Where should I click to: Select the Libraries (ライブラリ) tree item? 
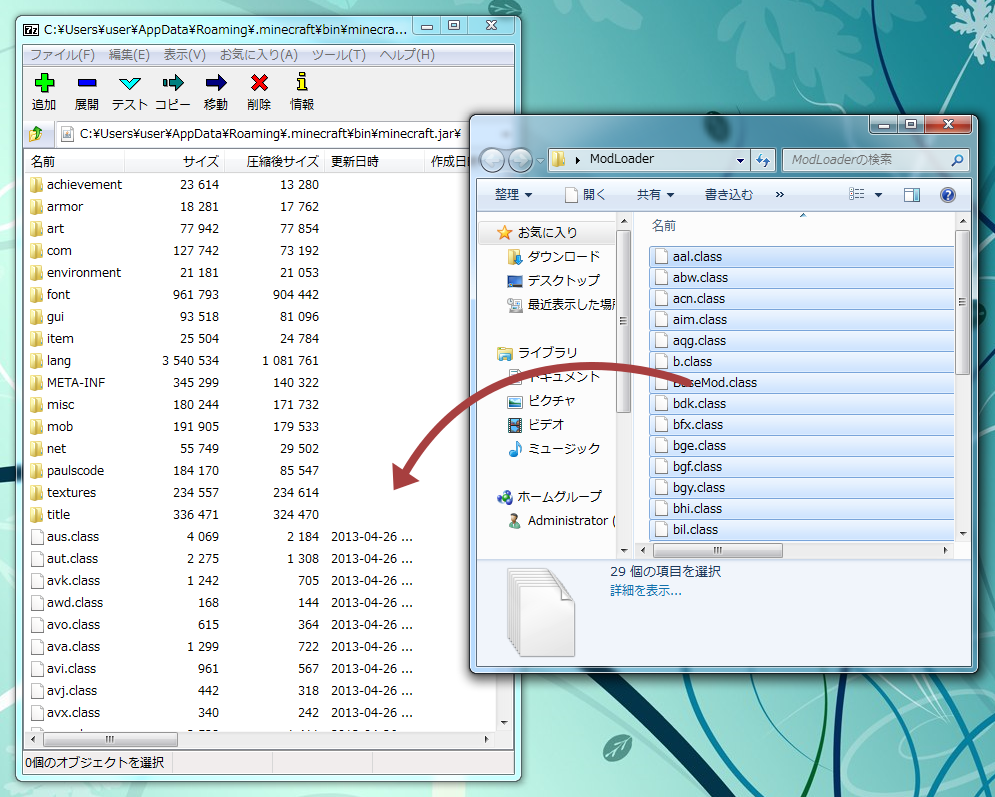click(537, 353)
